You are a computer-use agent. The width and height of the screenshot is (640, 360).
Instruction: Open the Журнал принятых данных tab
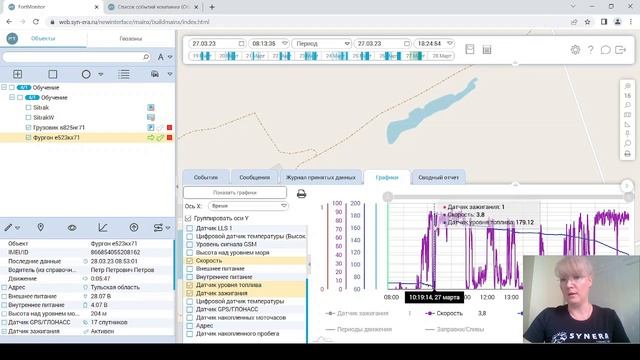[321, 177]
